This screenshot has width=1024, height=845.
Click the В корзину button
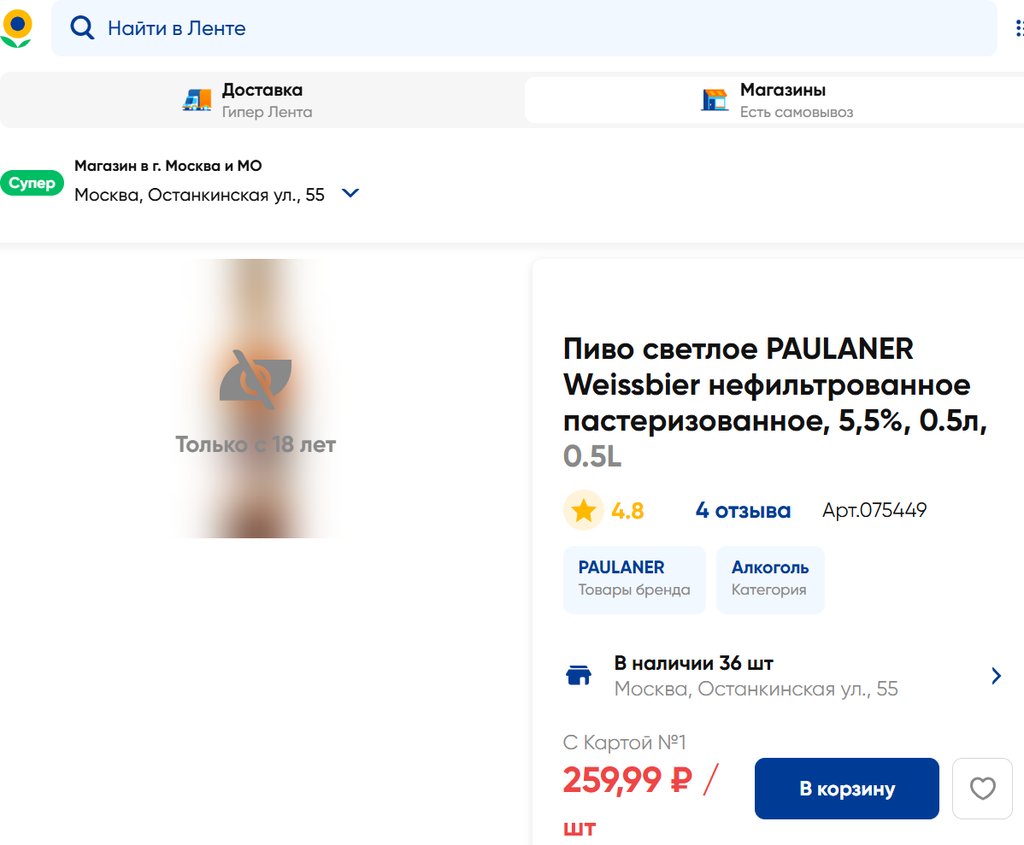pos(846,789)
